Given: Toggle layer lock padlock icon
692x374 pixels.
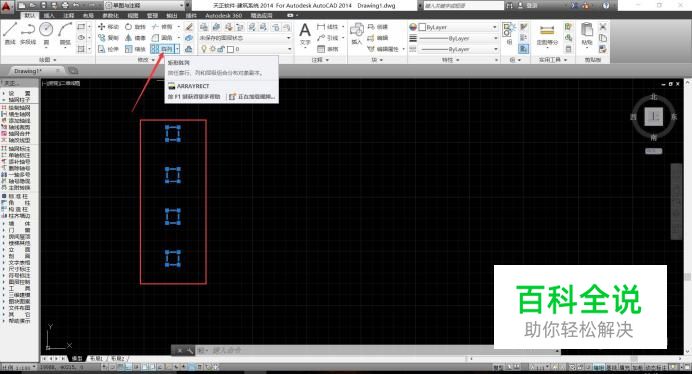Looking at the screenshot, I should click(x=221, y=49).
